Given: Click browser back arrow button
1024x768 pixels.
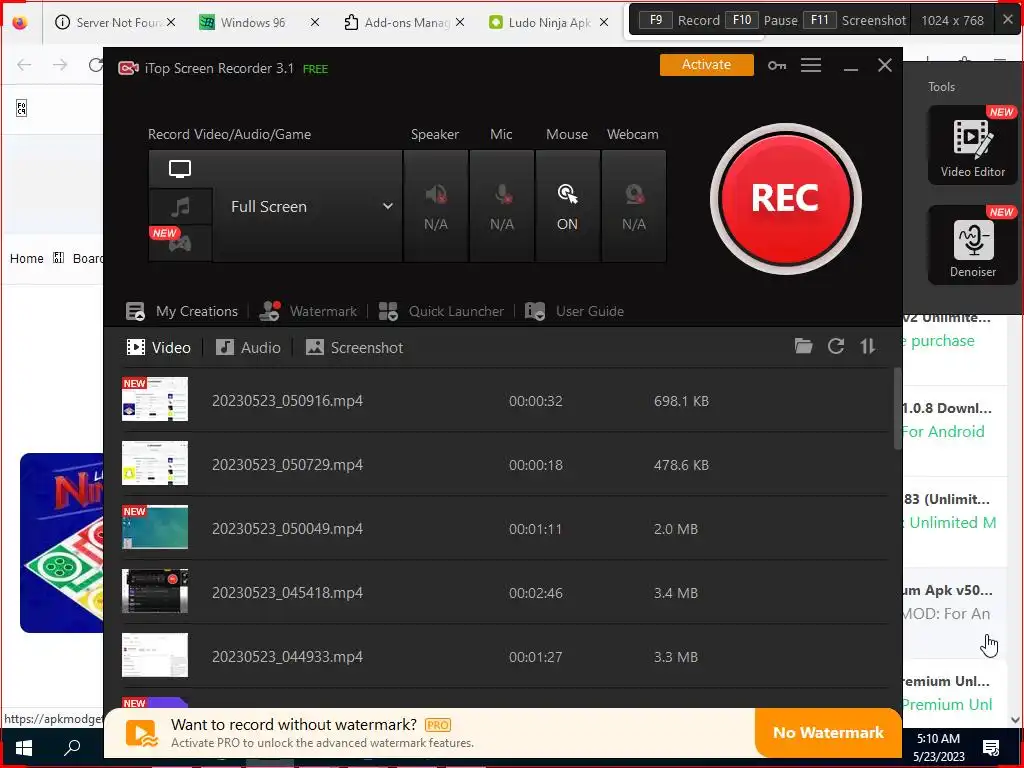Looking at the screenshot, I should tap(24, 65).
